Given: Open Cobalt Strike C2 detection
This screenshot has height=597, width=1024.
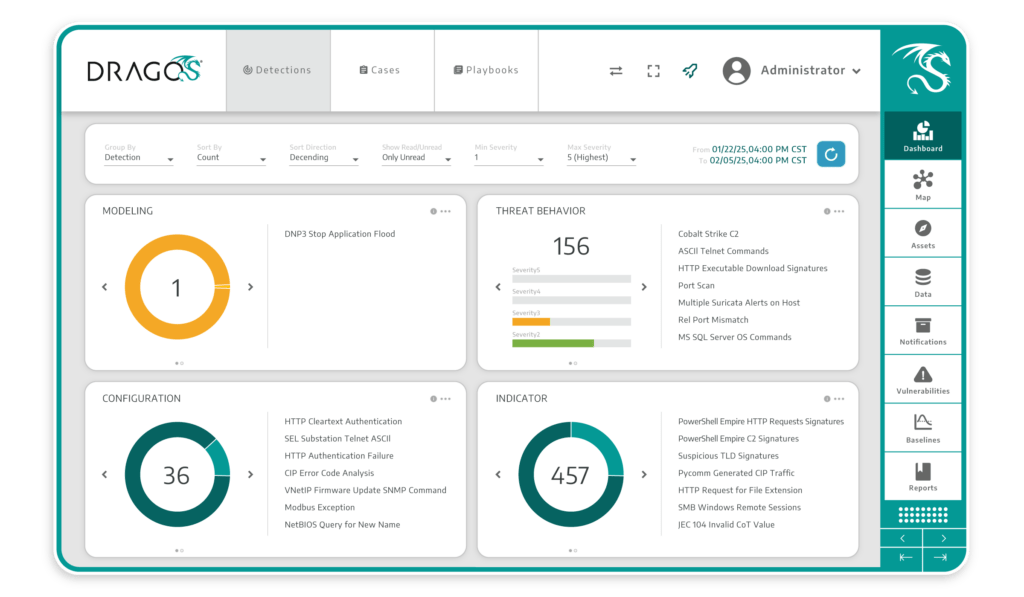Looking at the screenshot, I should click(x=708, y=234).
